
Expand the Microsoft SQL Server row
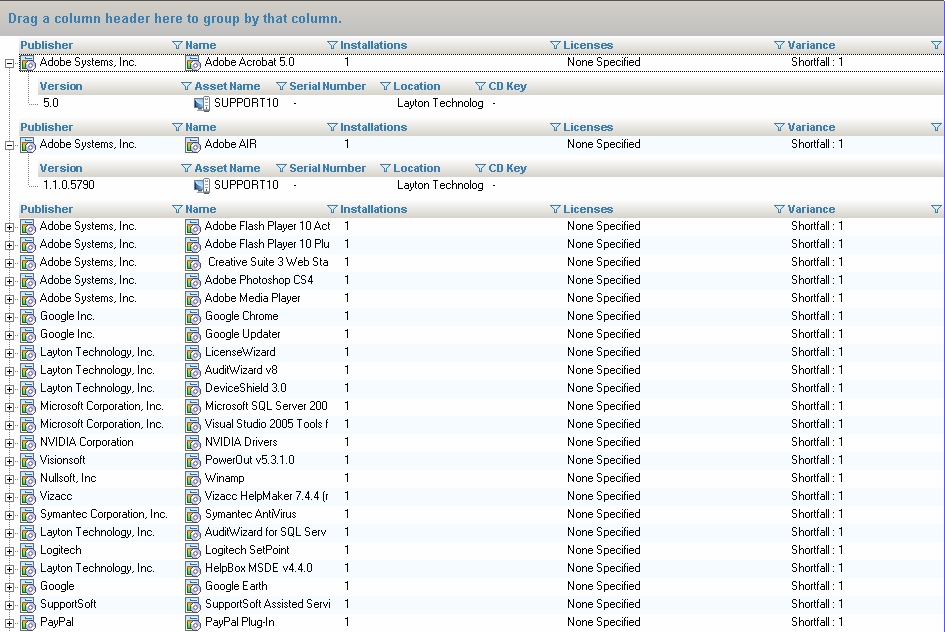pos(9,407)
